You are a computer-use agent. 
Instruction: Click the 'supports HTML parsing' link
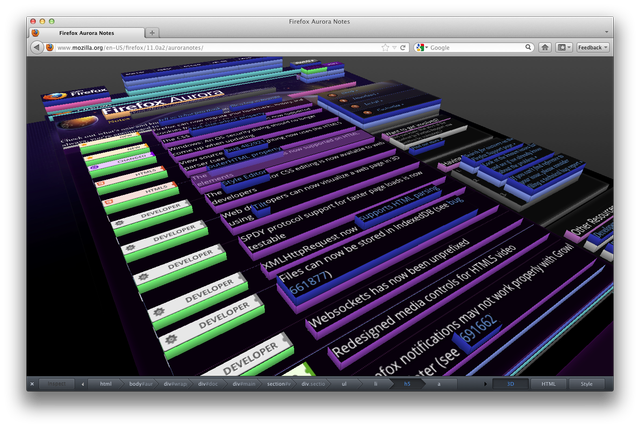point(399,205)
